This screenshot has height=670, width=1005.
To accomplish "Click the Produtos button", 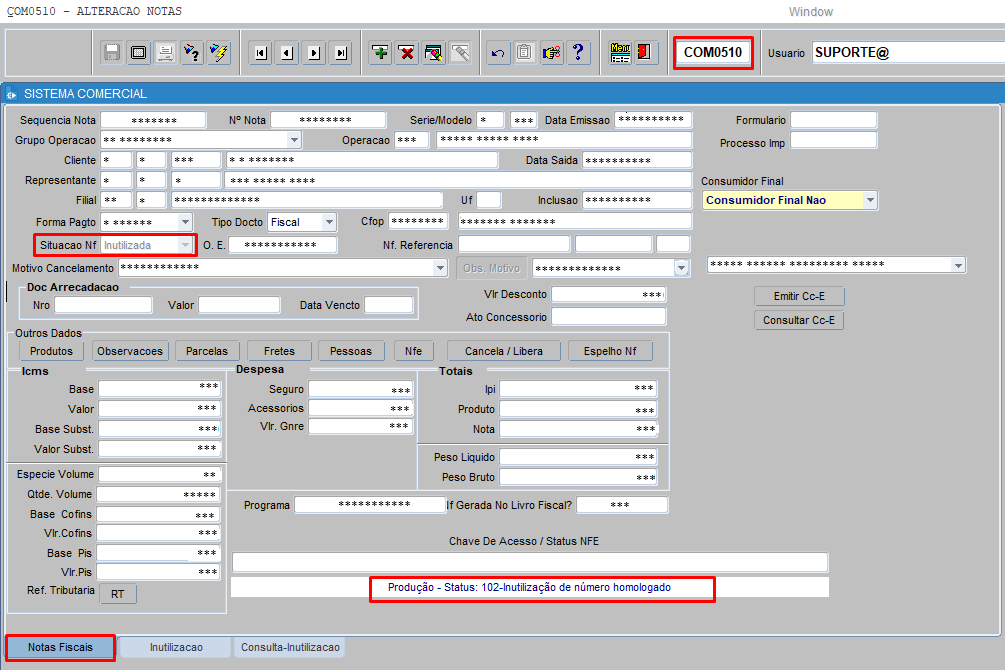I will (x=51, y=351).
